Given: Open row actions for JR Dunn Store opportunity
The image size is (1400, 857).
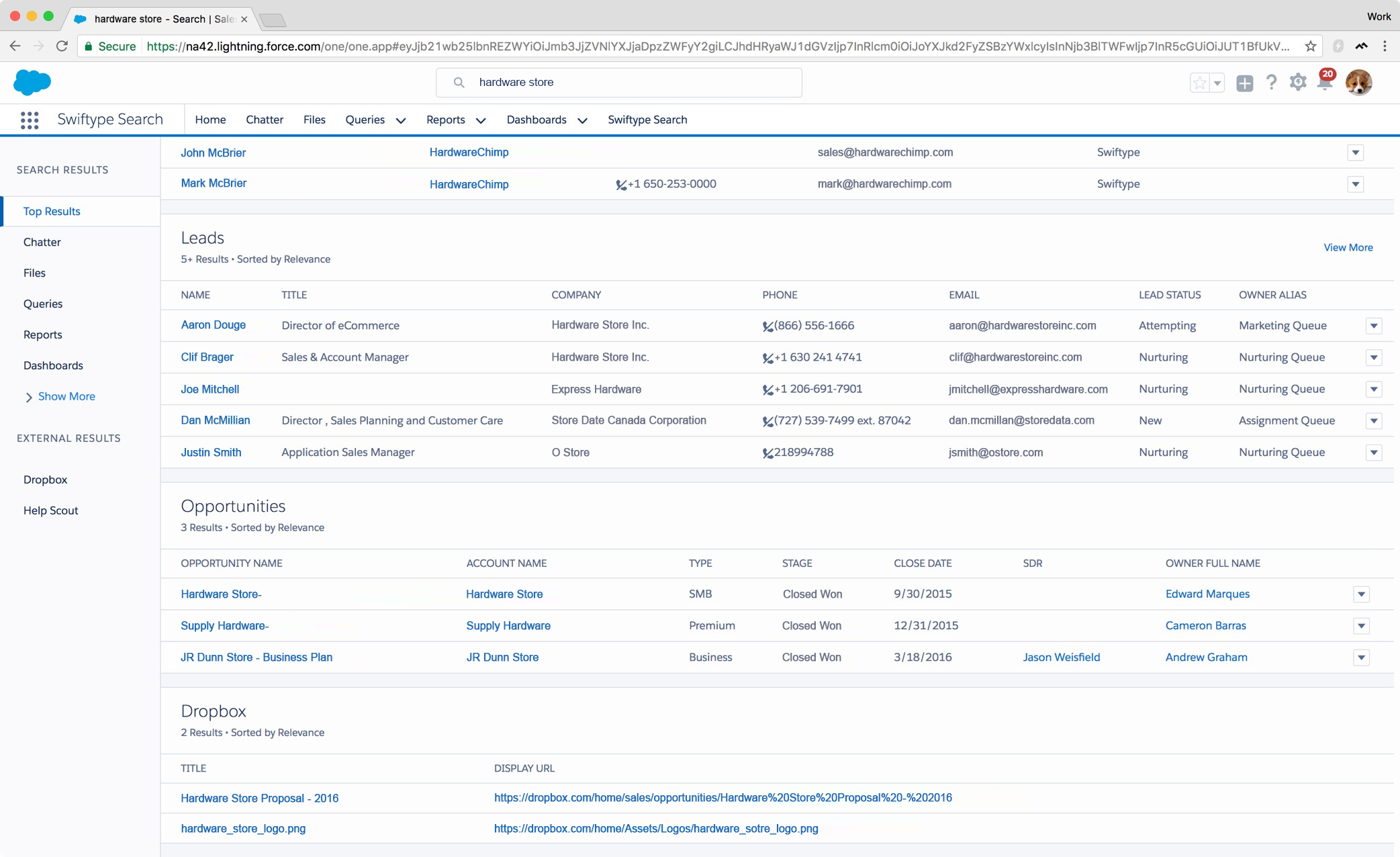Looking at the screenshot, I should [x=1361, y=658].
